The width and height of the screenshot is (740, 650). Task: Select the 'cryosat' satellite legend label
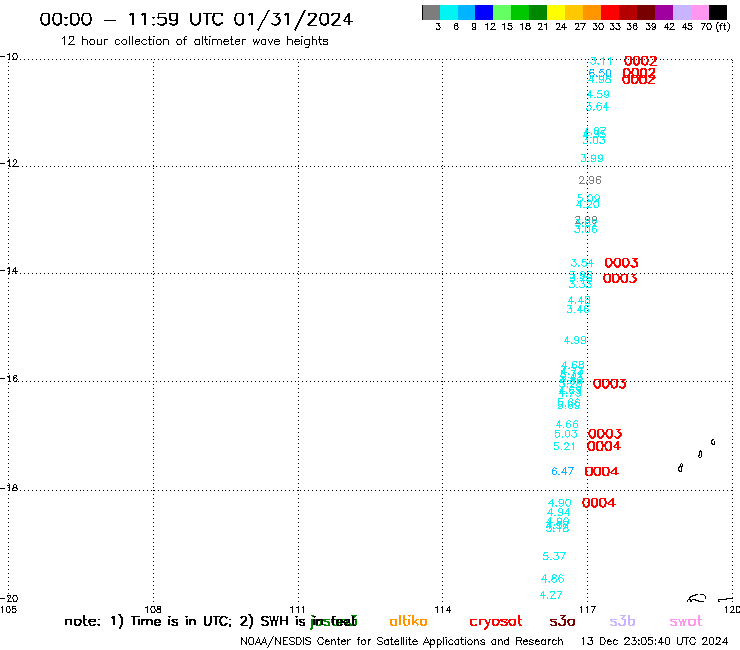(x=496, y=621)
